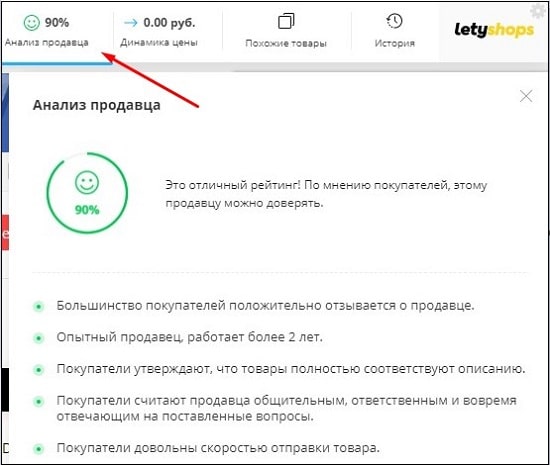Click the Большинство покупателей положительно review line
This screenshot has width=550, height=465.
coord(265,306)
